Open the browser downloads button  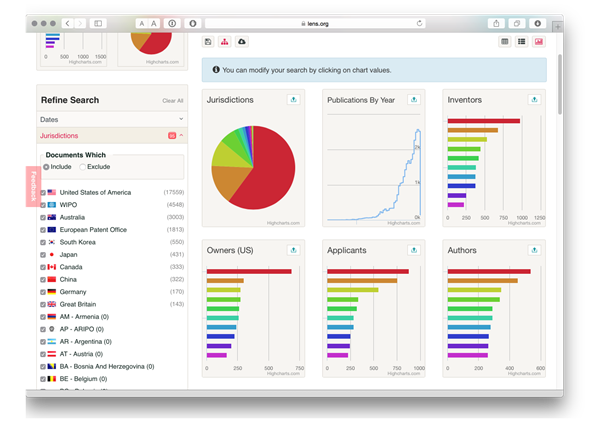[538, 23]
